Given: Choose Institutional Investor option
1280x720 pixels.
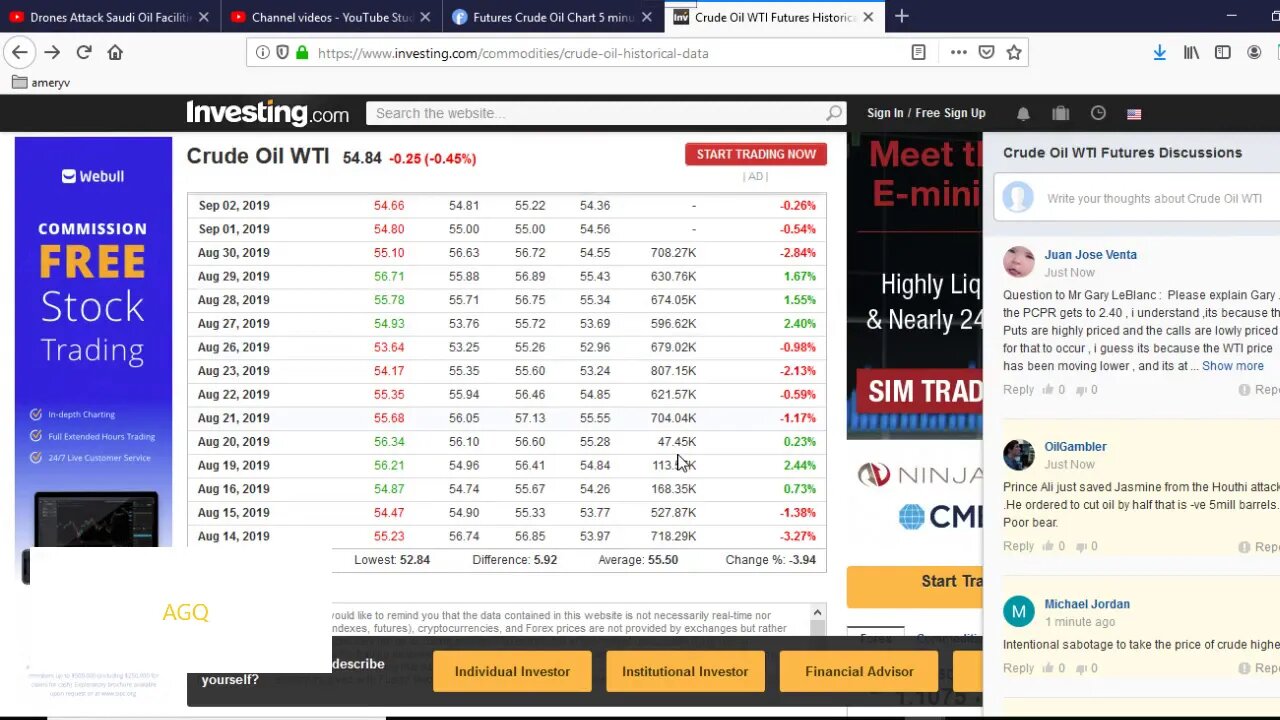Looking at the screenshot, I should click(685, 671).
